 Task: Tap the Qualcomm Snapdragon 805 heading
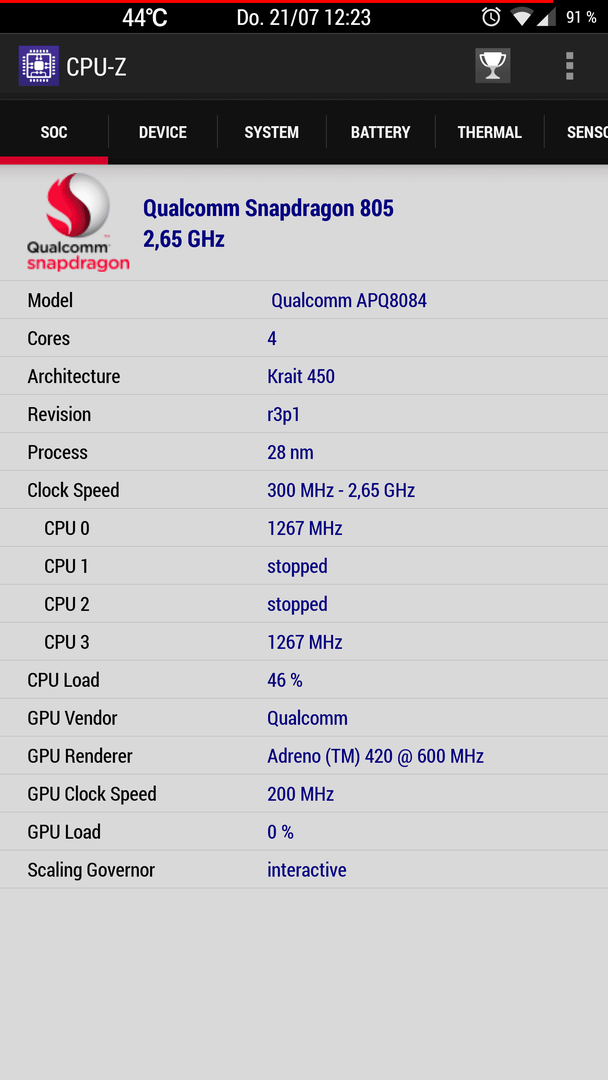[x=268, y=208]
